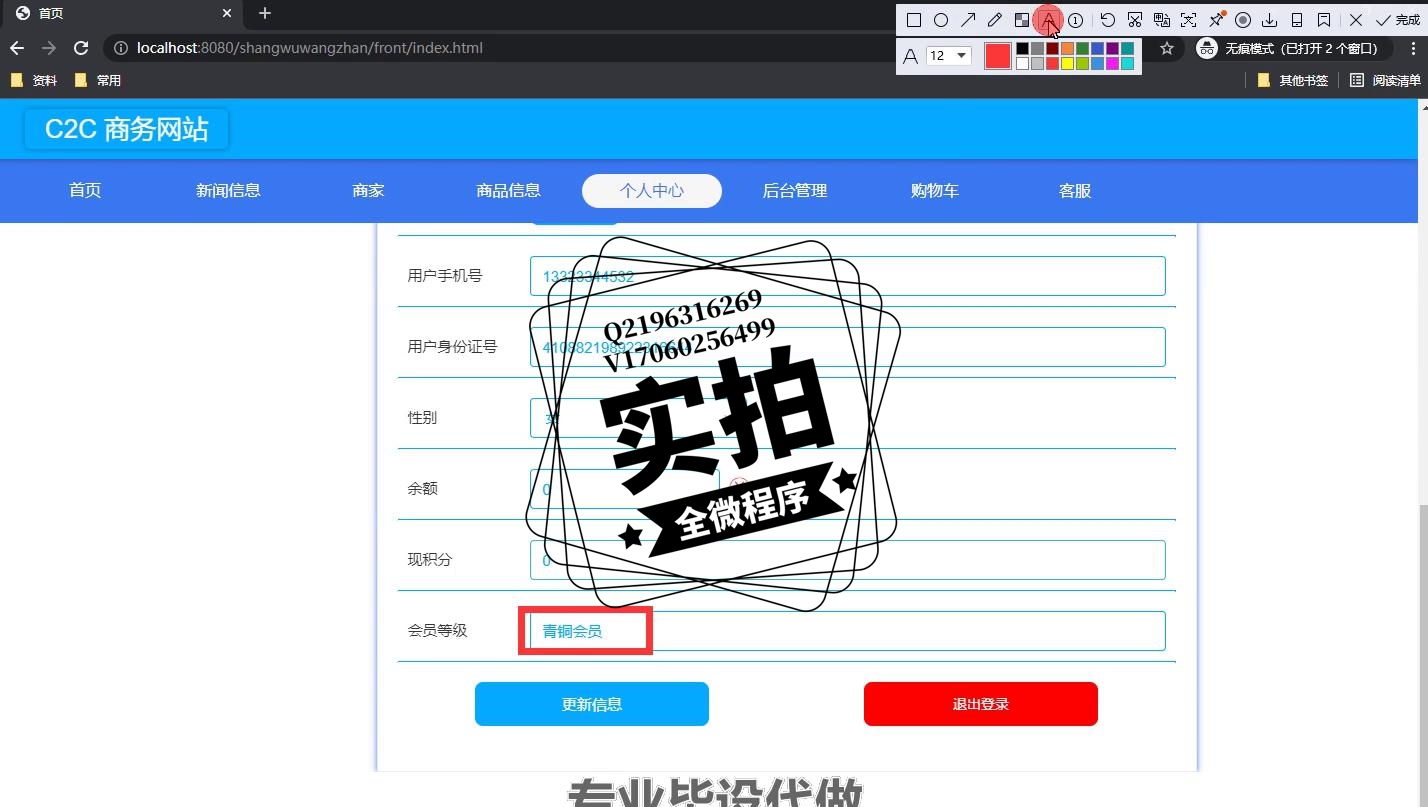Click the translate text icon
The width and height of the screenshot is (1428, 807).
[x=1162, y=20]
